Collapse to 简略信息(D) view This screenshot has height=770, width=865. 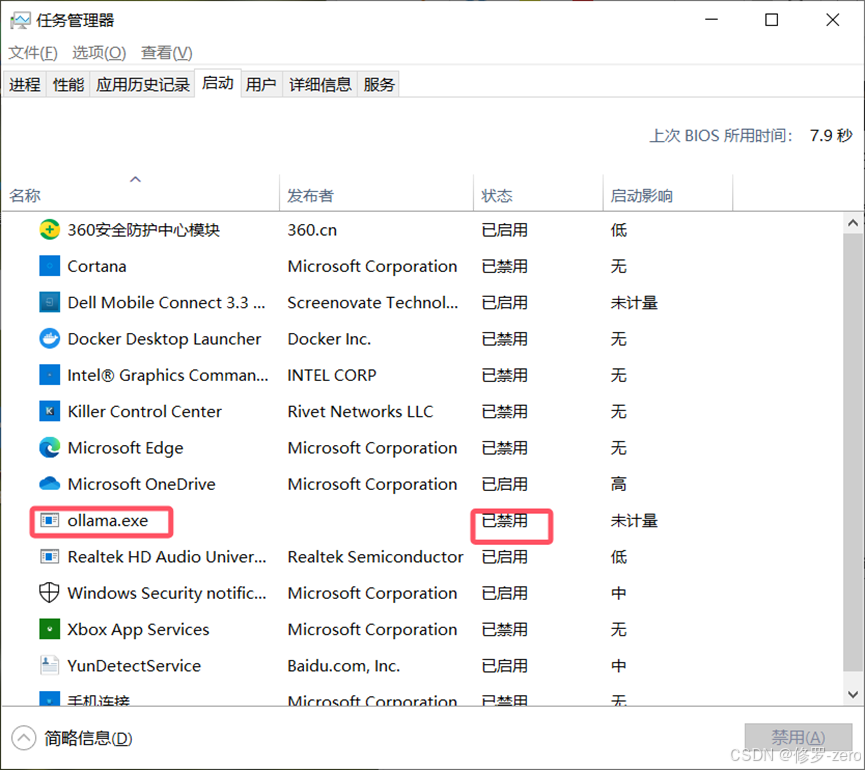click(x=72, y=738)
